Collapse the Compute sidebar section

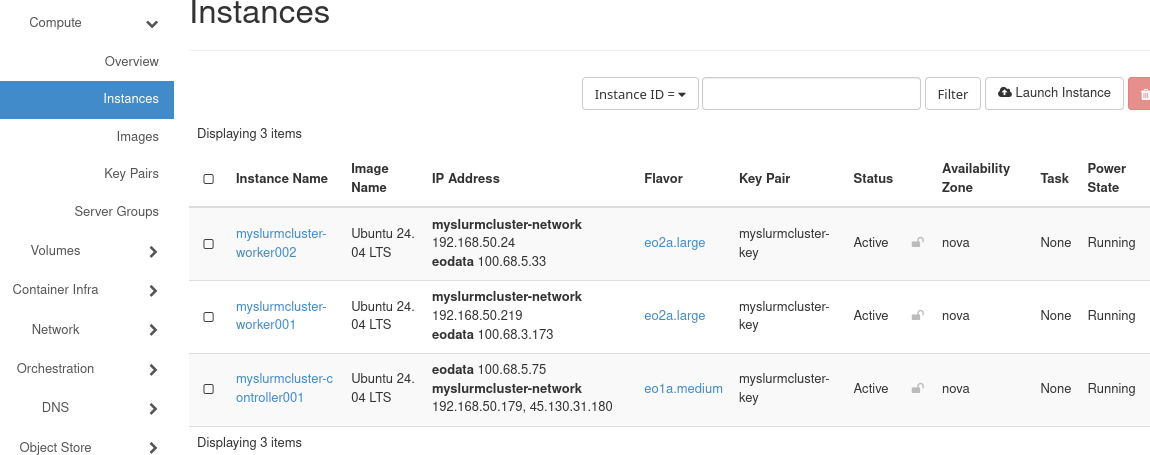click(x=152, y=23)
